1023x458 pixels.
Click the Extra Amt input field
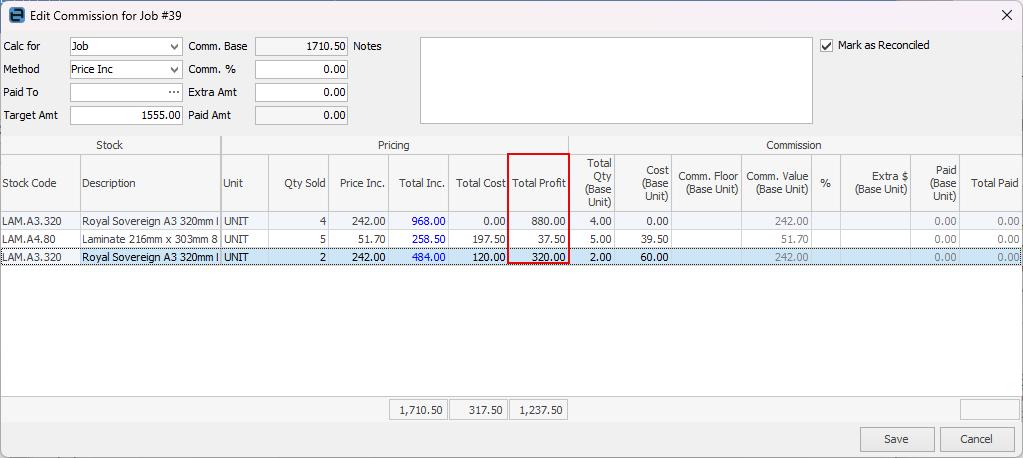coord(301,93)
